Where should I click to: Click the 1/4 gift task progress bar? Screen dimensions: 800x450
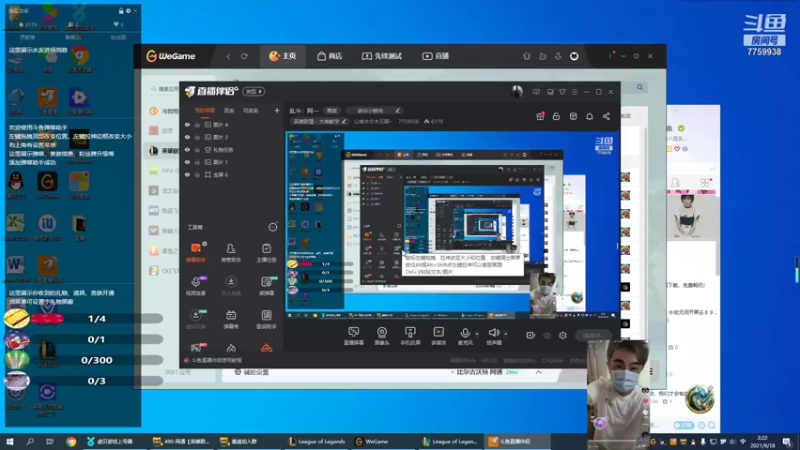(97, 319)
